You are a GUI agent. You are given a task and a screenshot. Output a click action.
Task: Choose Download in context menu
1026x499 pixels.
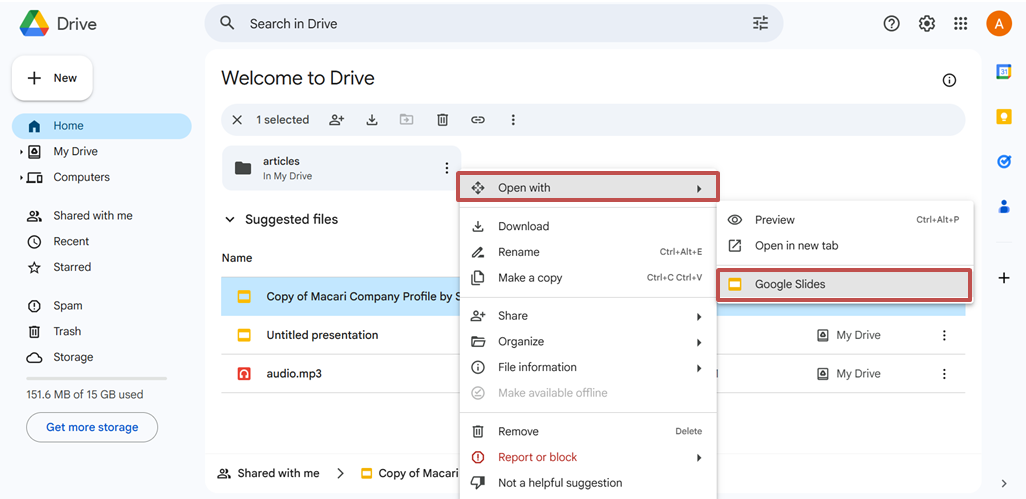point(588,226)
